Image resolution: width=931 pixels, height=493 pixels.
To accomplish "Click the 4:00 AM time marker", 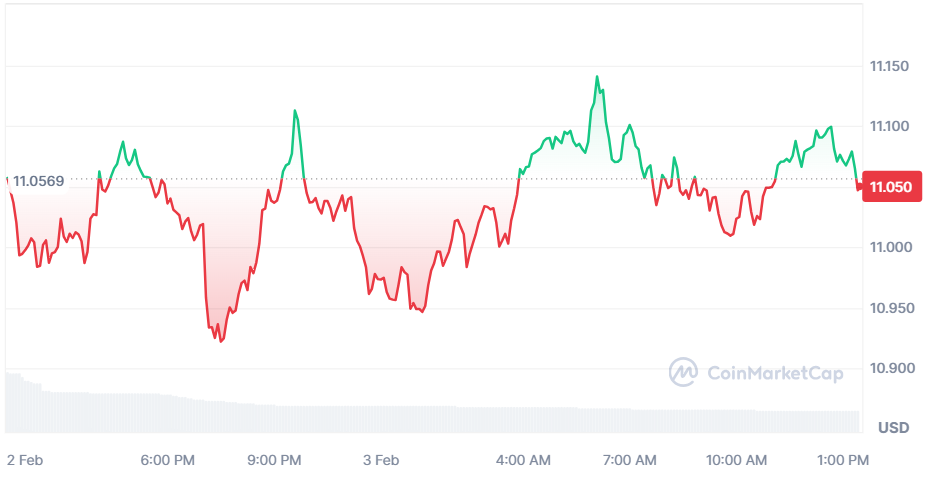I will tap(523, 460).
